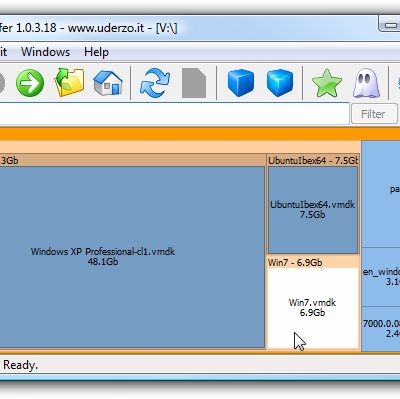Go up with the folder arrow icon

pos(69,82)
